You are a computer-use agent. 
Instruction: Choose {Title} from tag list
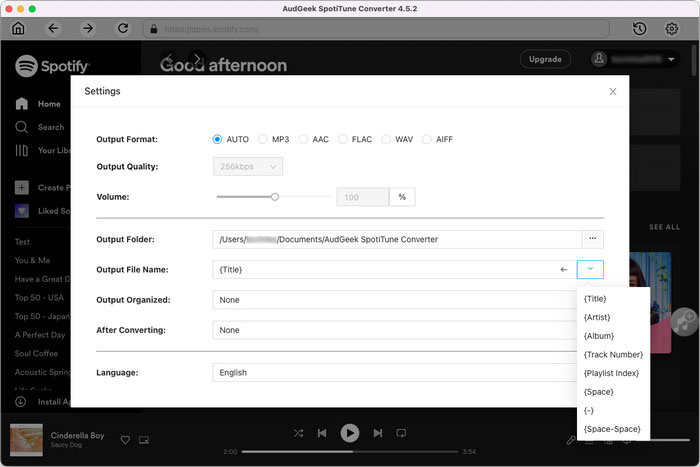tap(613, 299)
